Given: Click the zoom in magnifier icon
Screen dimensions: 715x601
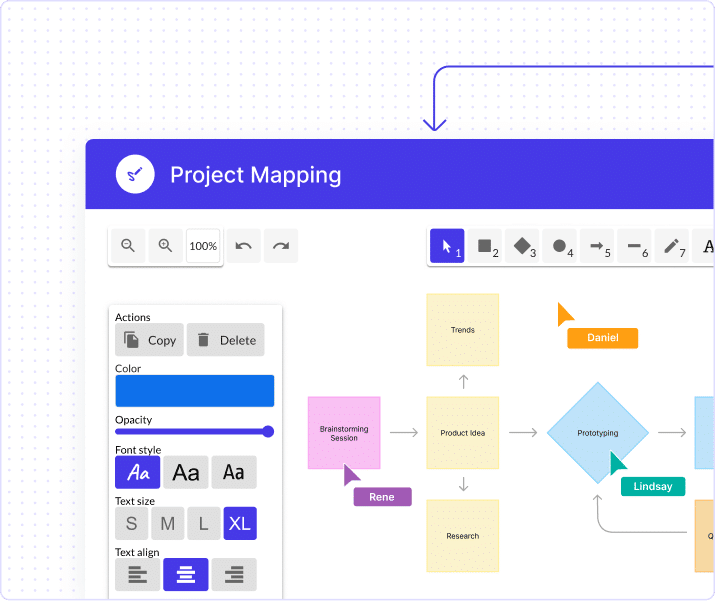Looking at the screenshot, I should [165, 246].
